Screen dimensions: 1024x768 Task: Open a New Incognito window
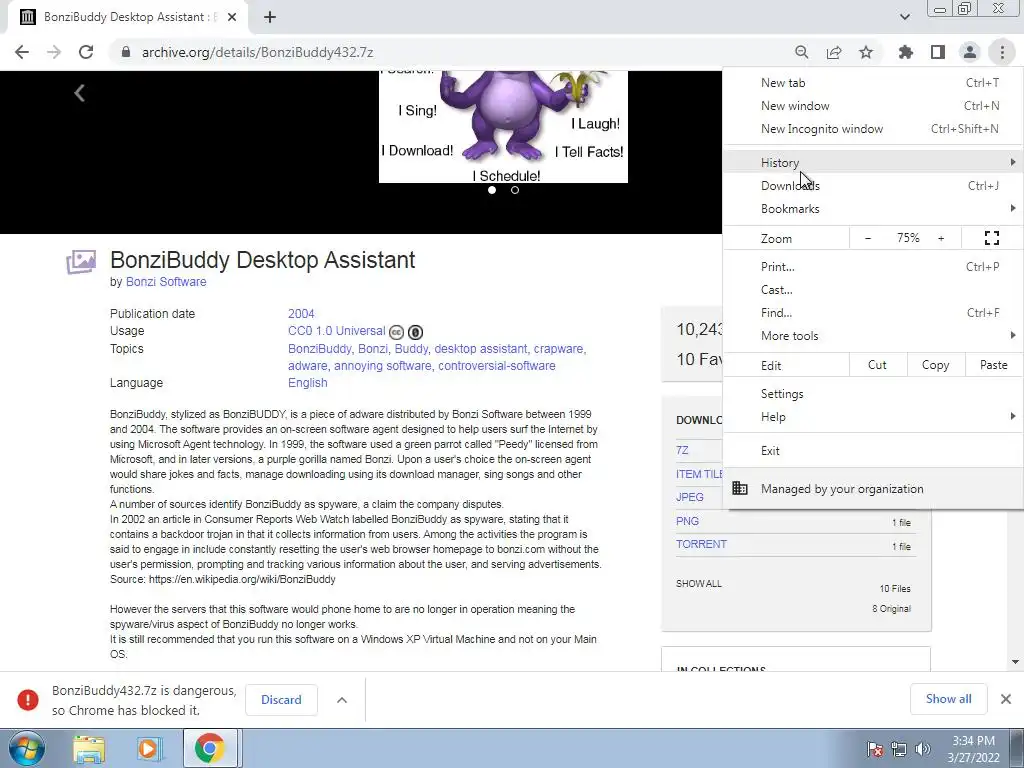point(872,129)
